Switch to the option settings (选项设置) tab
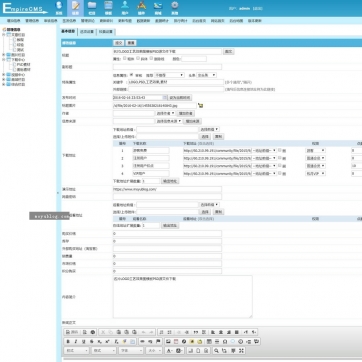Viewport: 362px width, 362px height. (87, 32)
